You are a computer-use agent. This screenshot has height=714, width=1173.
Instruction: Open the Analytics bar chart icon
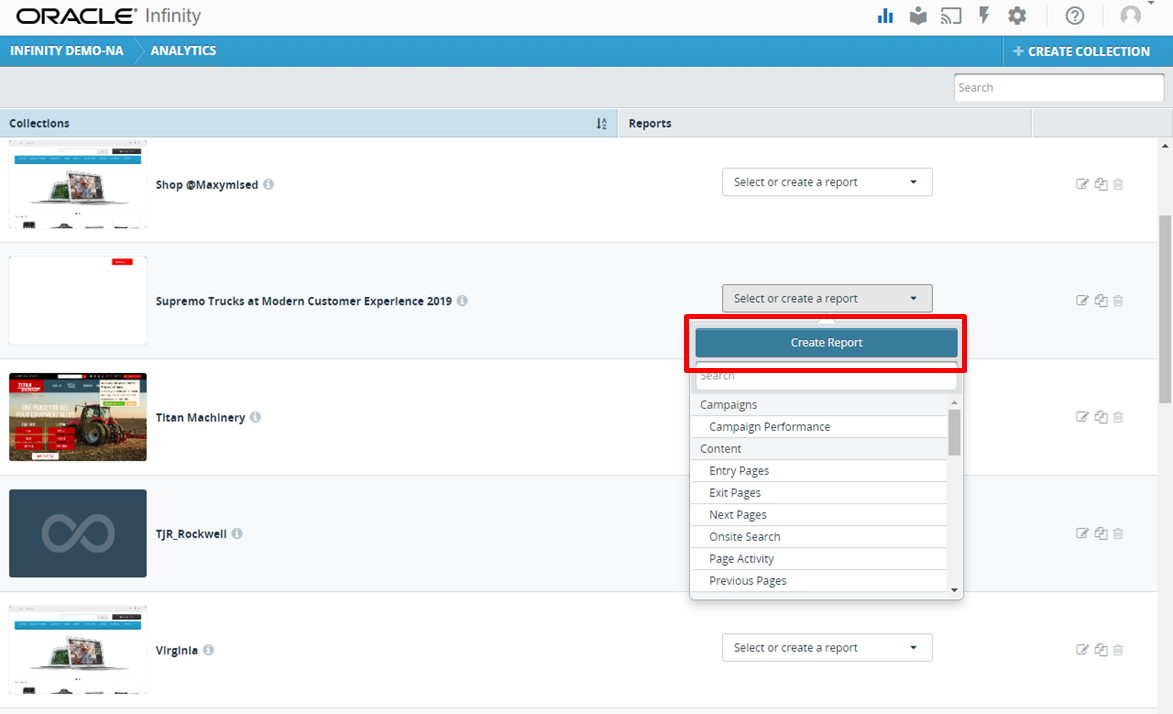(x=885, y=16)
